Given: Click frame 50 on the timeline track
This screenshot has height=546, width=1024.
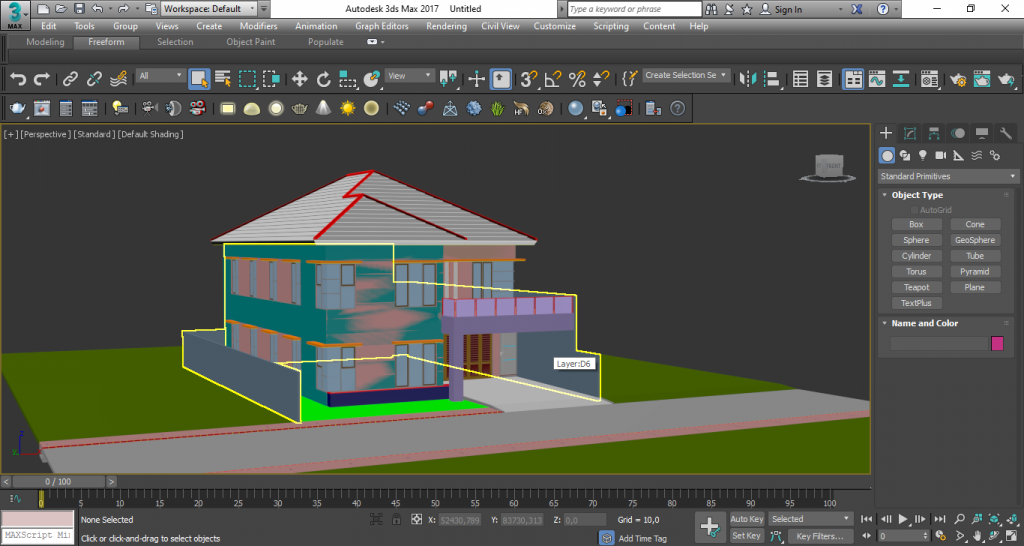Looking at the screenshot, I should (435, 500).
